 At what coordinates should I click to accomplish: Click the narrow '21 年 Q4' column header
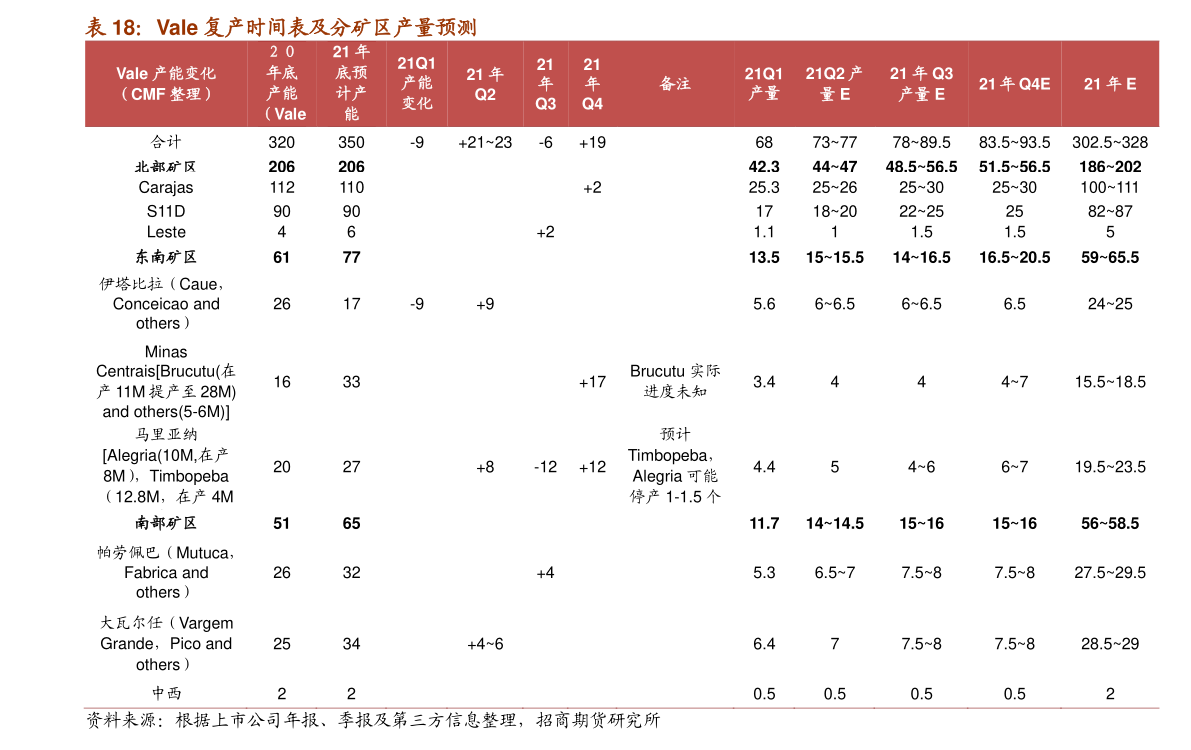click(592, 84)
